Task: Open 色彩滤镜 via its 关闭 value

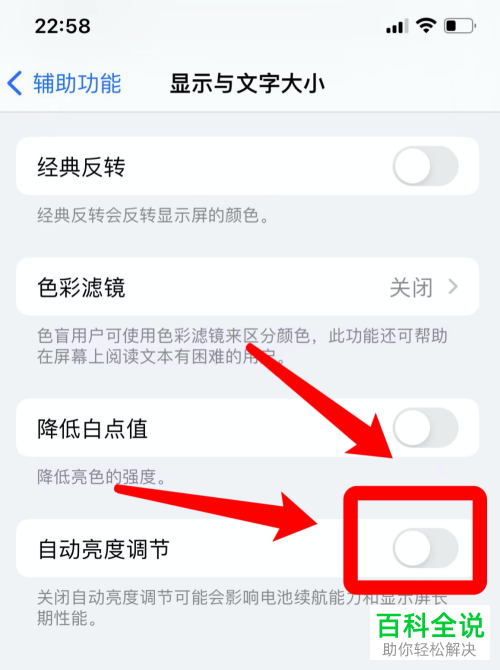Action: point(411,287)
